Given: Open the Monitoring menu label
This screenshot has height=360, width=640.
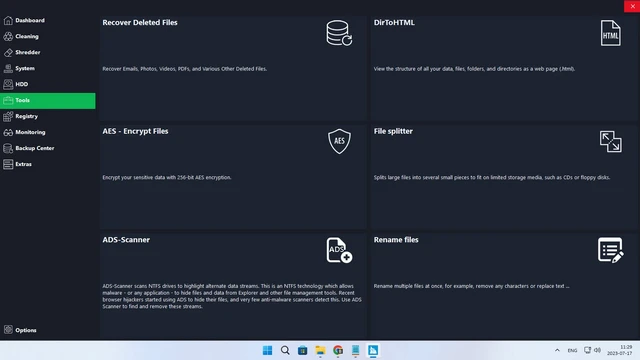Looking at the screenshot, I should [x=30, y=132].
